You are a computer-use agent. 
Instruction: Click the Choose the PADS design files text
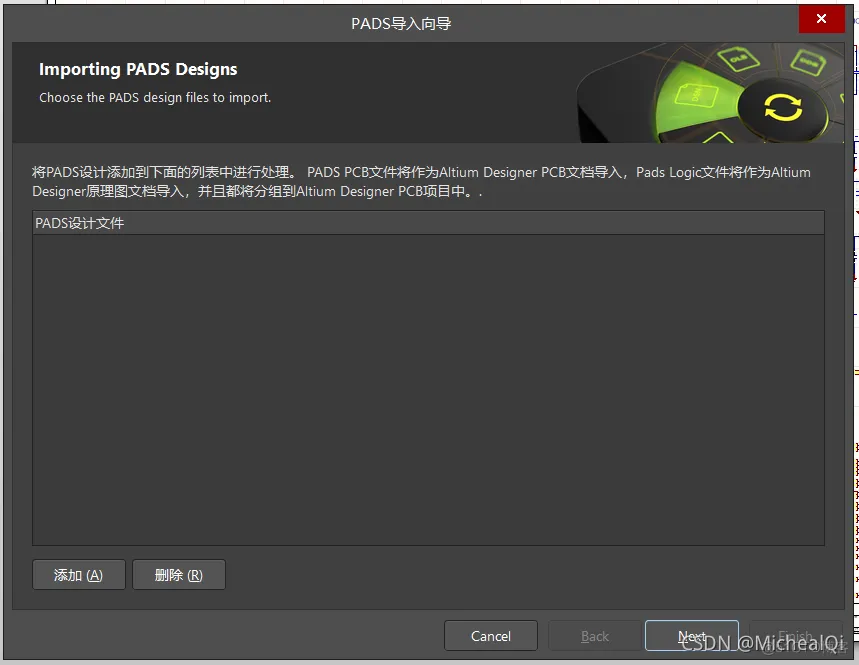point(155,98)
